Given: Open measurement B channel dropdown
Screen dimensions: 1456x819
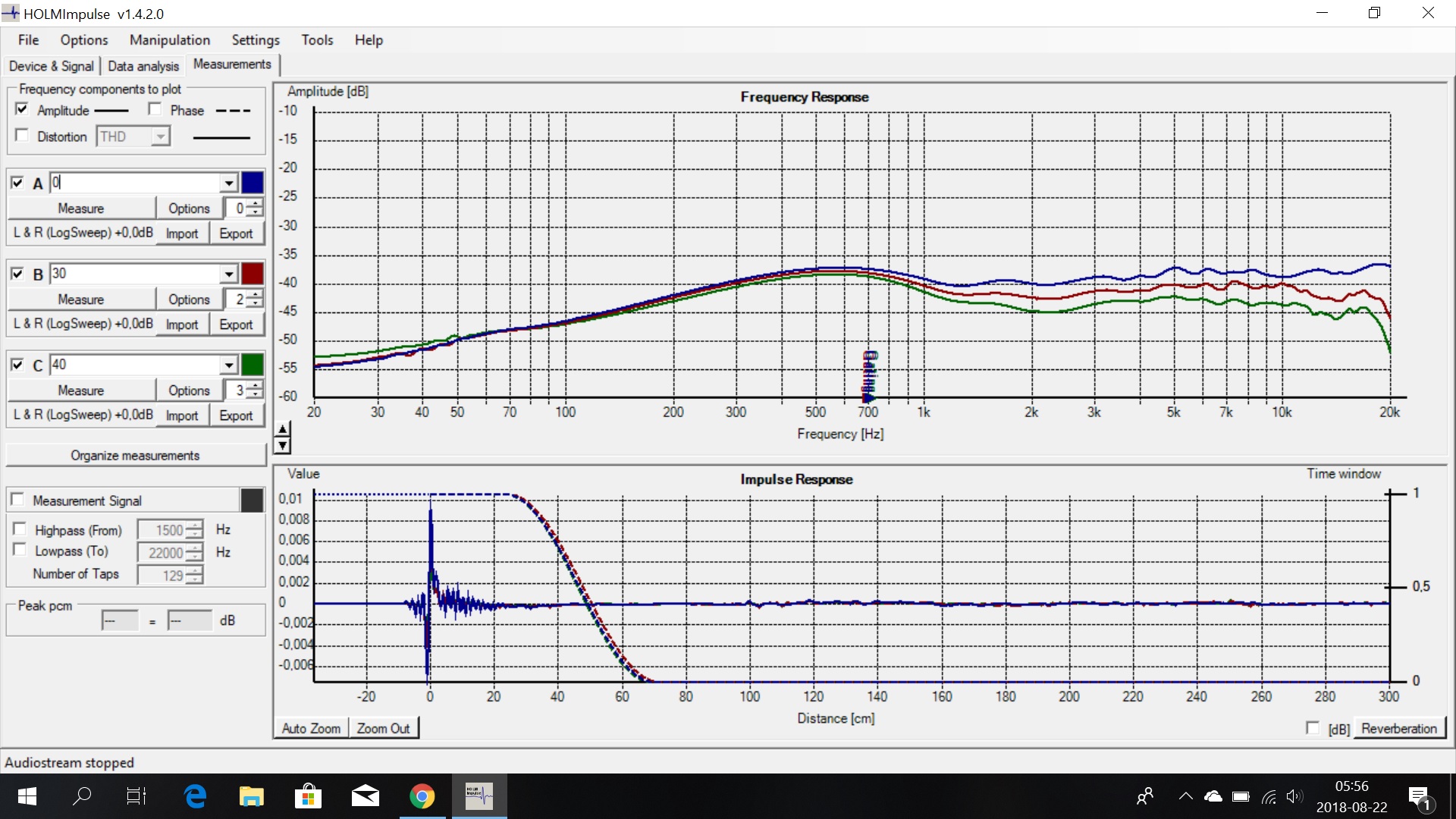Looking at the screenshot, I should 228,273.
